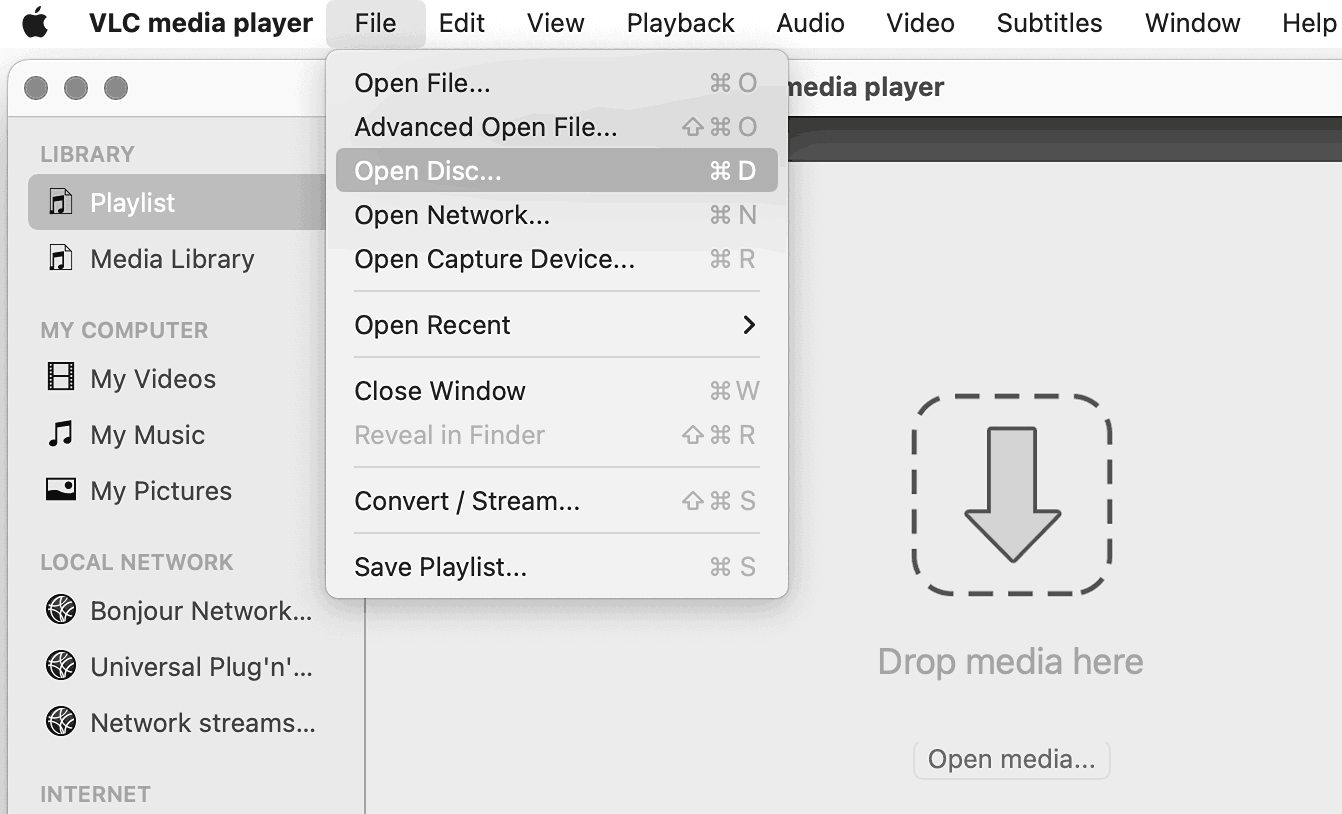Open the Subtitles menu
The image size is (1342, 814).
pyautogui.click(x=1049, y=23)
